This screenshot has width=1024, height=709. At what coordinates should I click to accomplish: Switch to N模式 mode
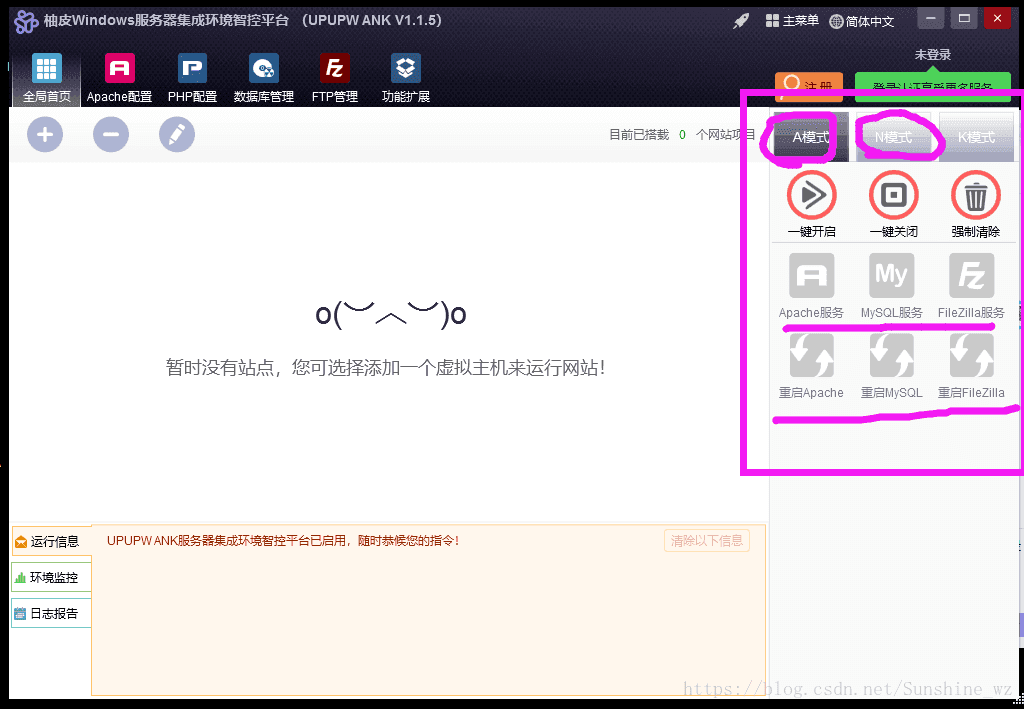(893, 137)
